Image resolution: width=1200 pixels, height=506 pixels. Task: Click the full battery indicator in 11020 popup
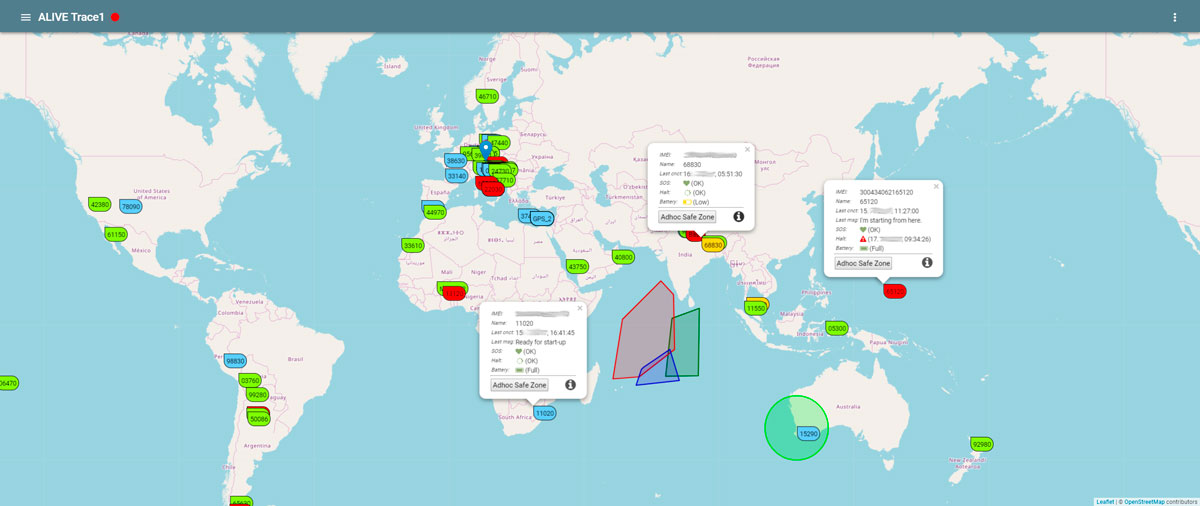[520, 370]
